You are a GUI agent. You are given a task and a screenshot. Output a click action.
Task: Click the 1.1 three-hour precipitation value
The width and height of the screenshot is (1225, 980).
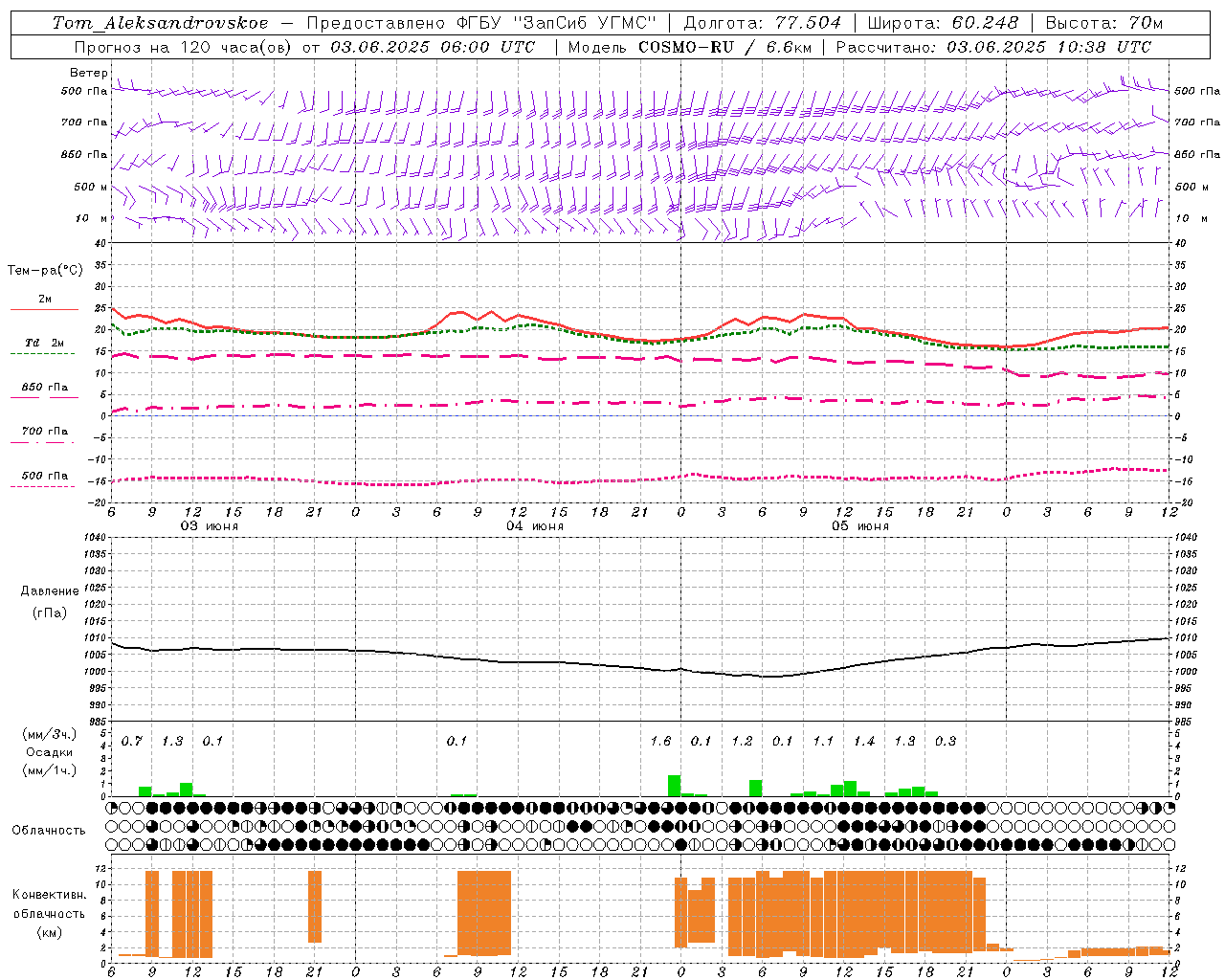[823, 742]
